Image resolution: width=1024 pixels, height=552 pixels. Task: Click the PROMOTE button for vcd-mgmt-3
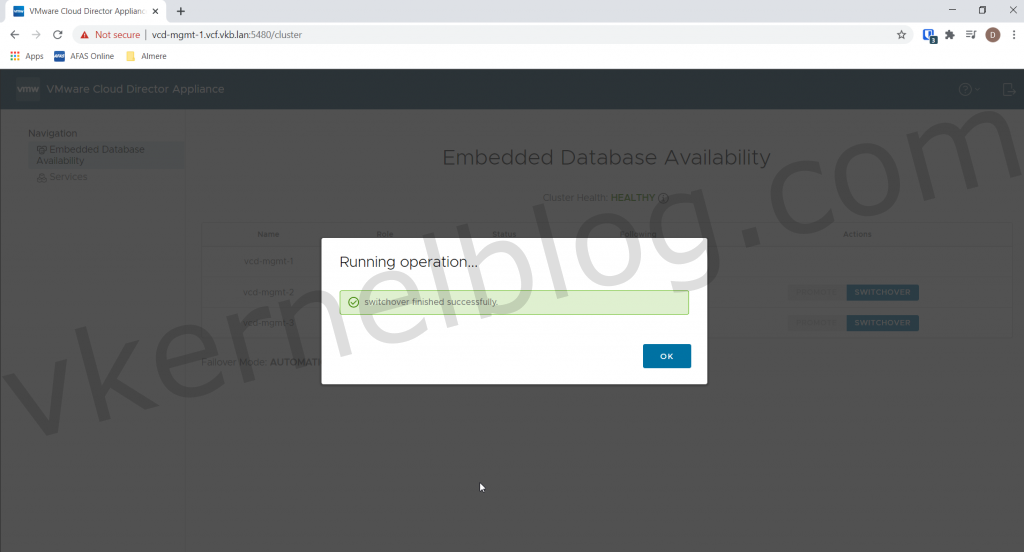pyautogui.click(x=816, y=323)
